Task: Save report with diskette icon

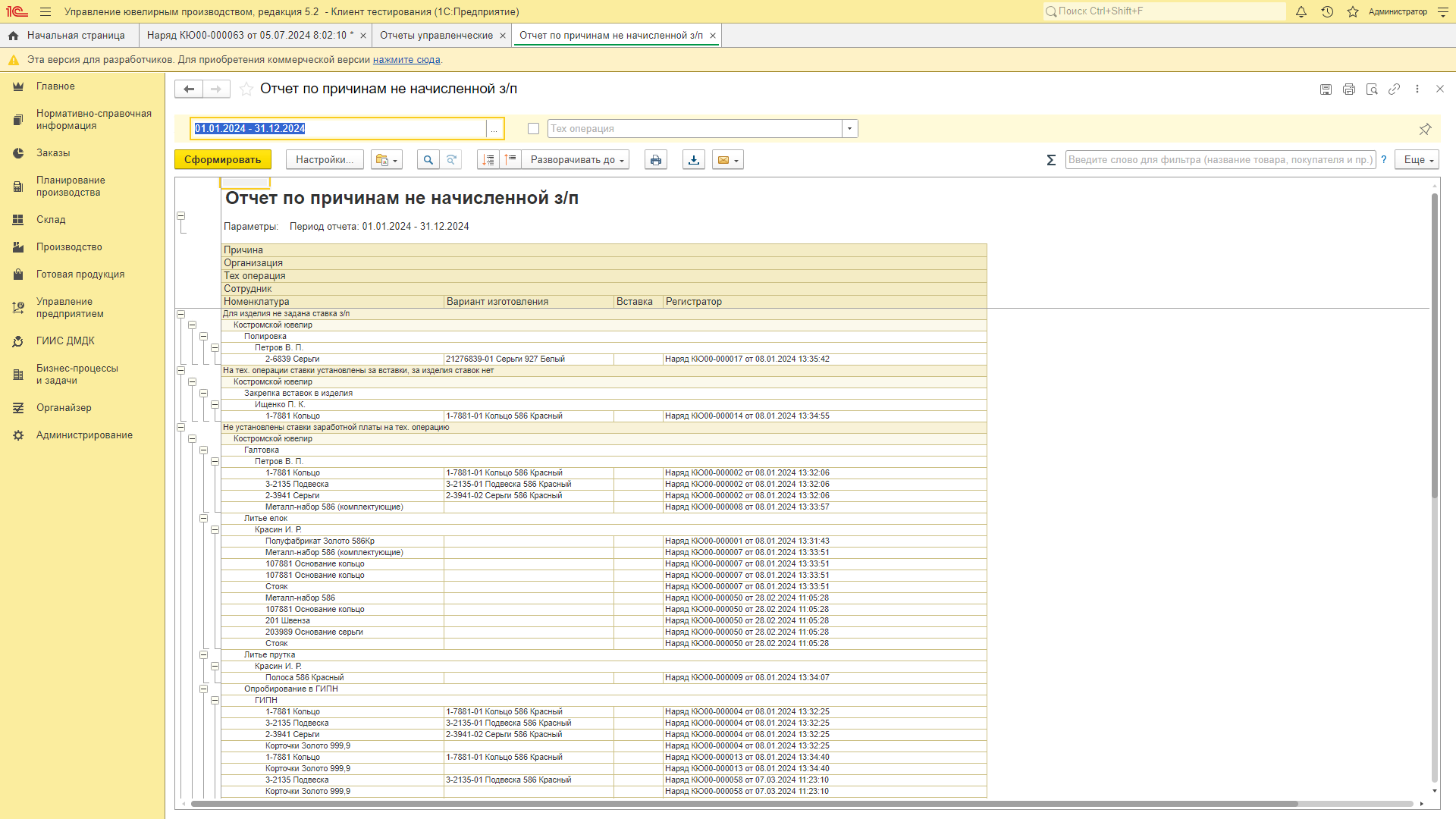Action: 1326,89
